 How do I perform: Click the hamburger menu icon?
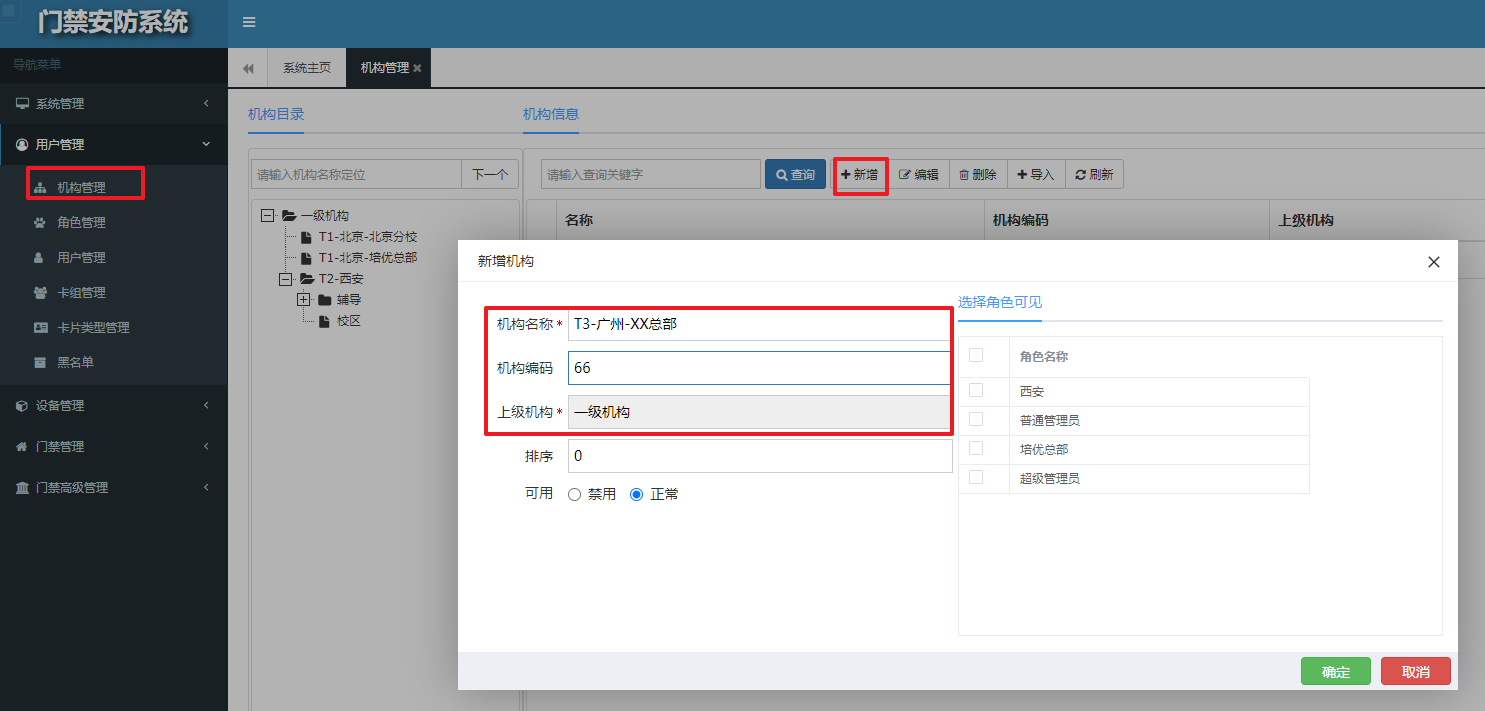pyautogui.click(x=248, y=21)
